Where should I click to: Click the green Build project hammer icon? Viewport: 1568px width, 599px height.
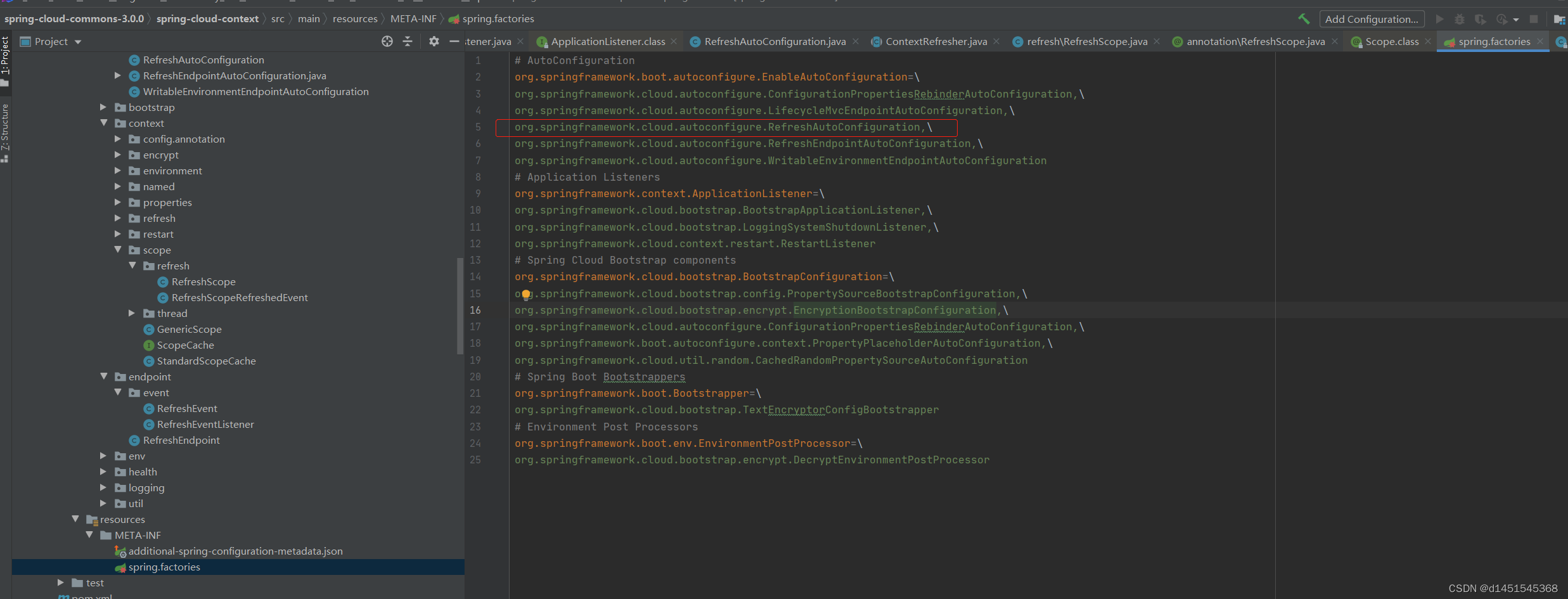pyautogui.click(x=1304, y=19)
